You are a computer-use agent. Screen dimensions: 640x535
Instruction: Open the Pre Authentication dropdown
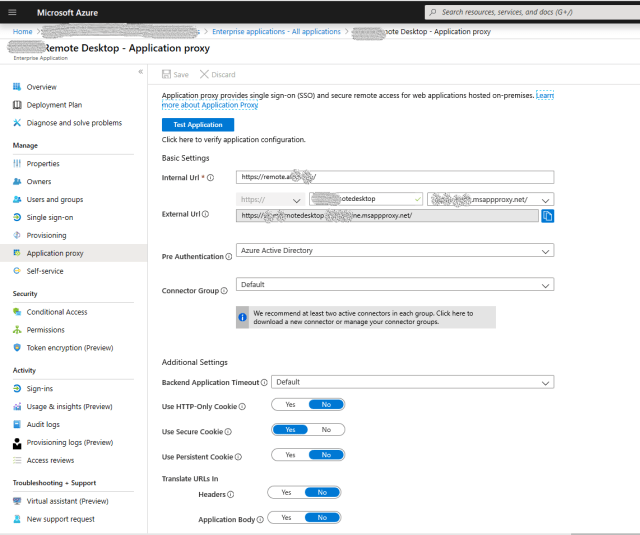point(395,251)
